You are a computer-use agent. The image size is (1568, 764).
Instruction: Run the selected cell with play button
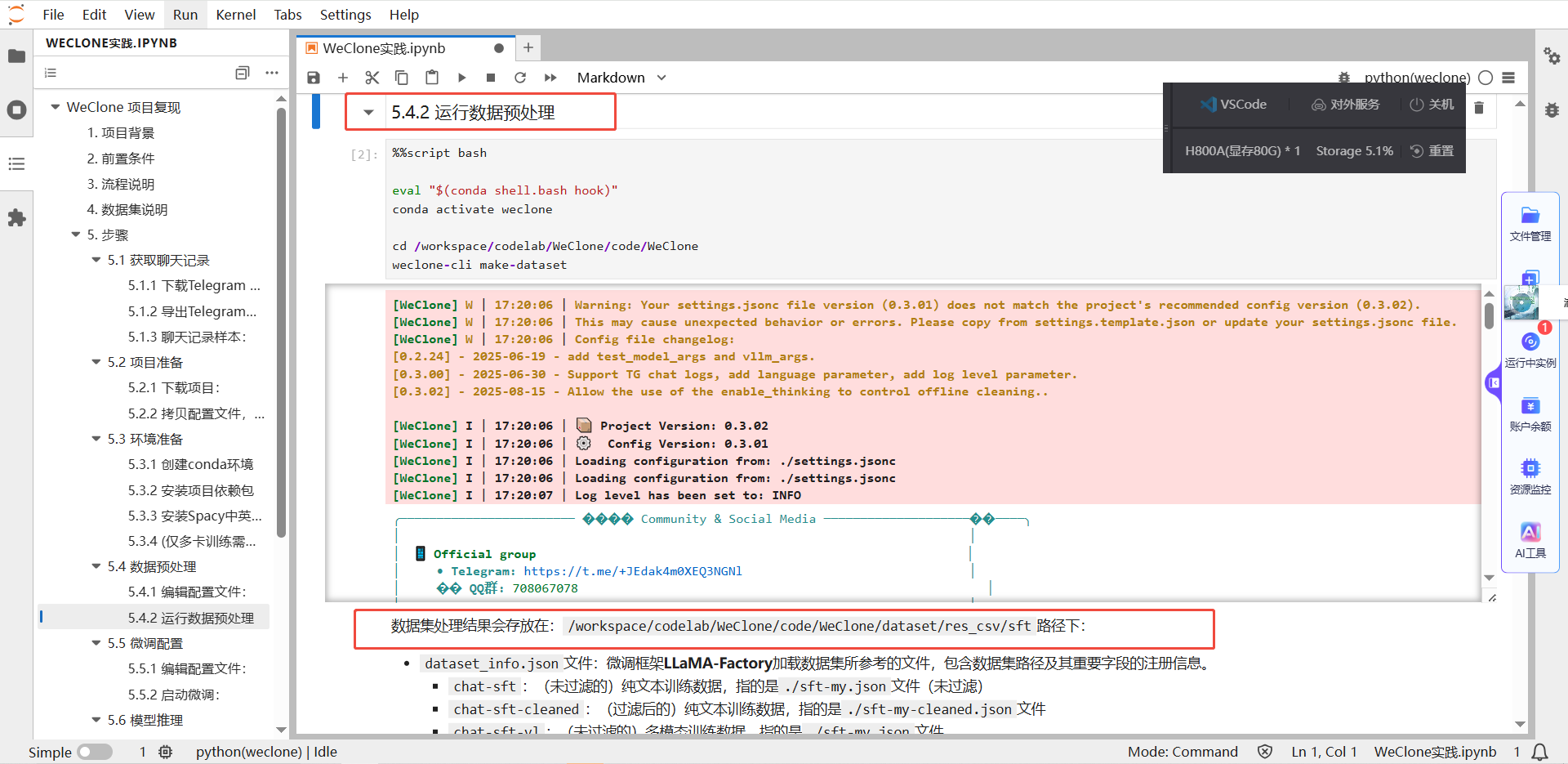(461, 78)
